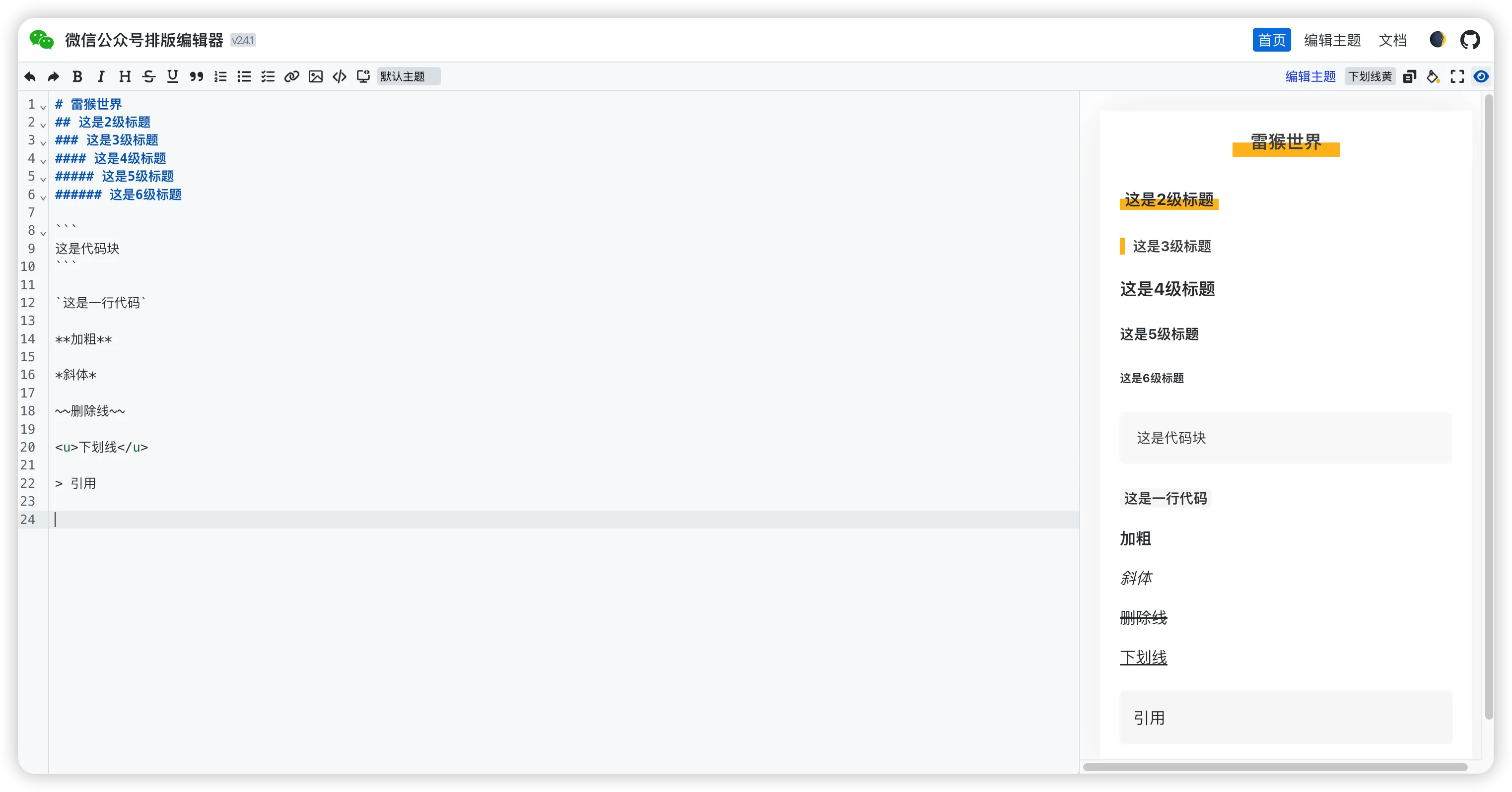Click the vertical scrollbar of the preview
Image resolution: width=1512 pixels, height=792 pixels.
pyautogui.click(x=1489, y=406)
